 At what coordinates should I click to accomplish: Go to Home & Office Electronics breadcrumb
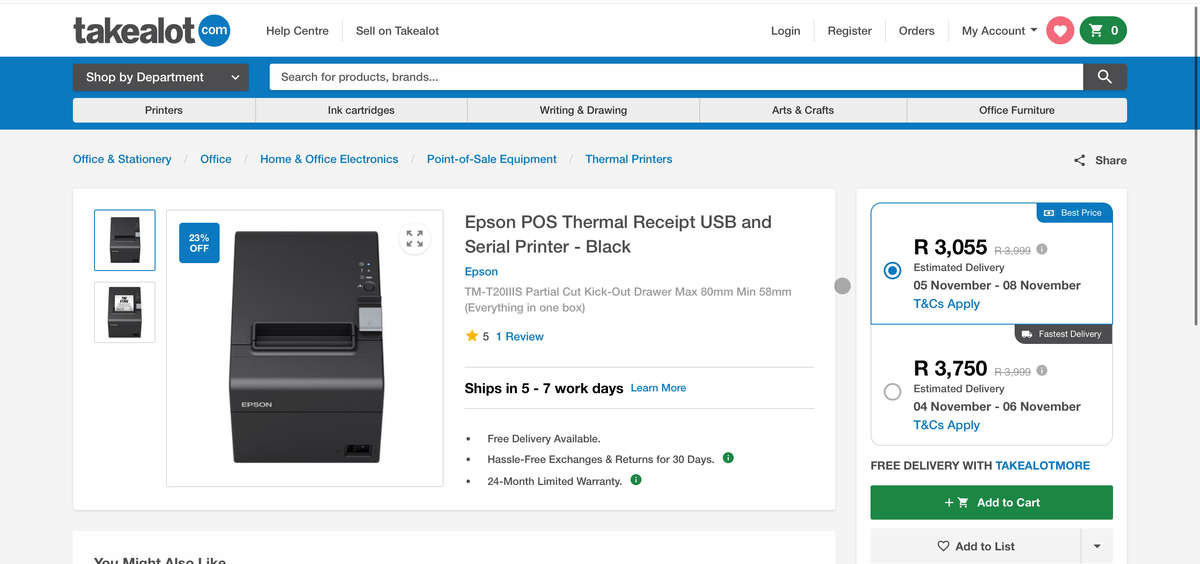click(x=329, y=159)
